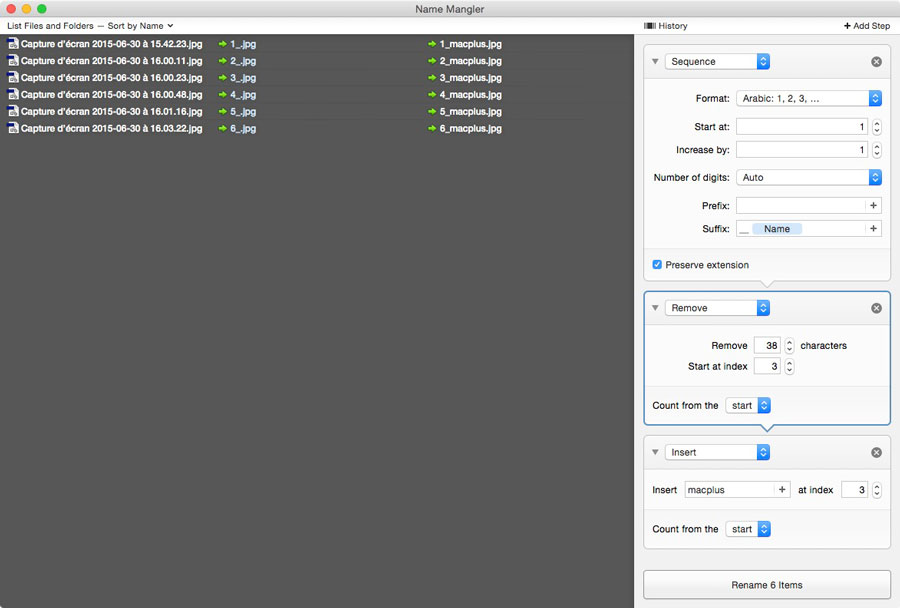Click the plus icon in the Insert text field
The image size is (900, 608).
pos(782,490)
